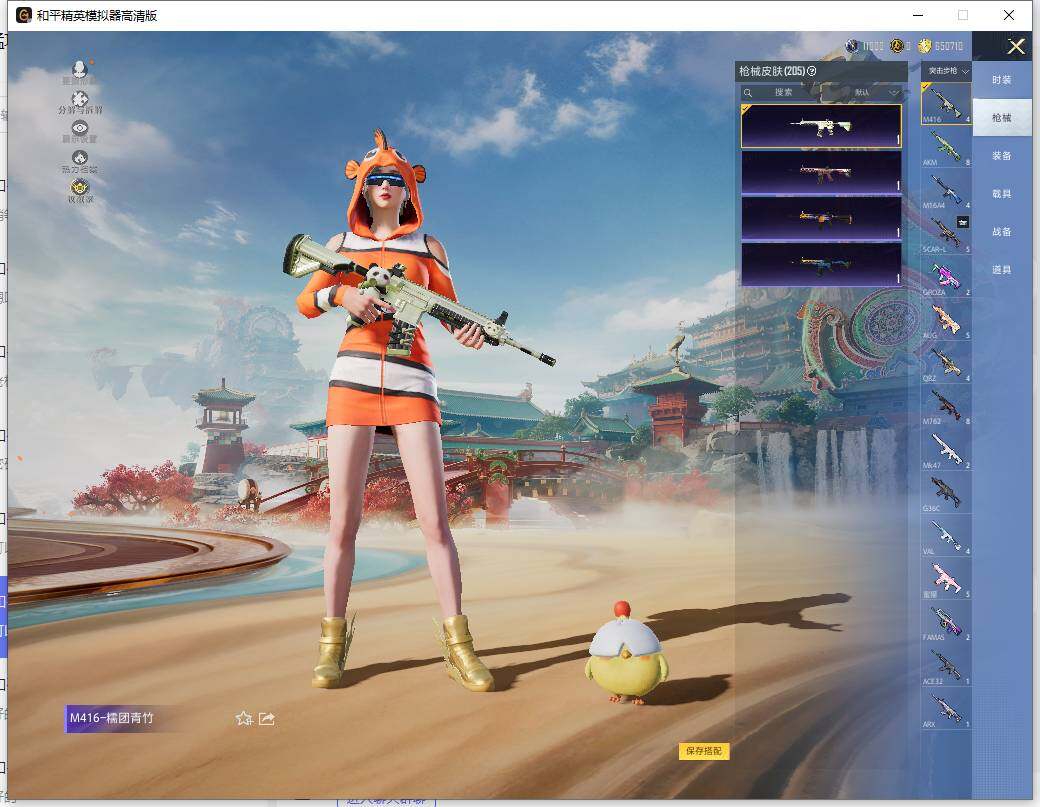Select the Mk47 weapon in the list
Screen dimensions: 1040x807
pos(946,449)
